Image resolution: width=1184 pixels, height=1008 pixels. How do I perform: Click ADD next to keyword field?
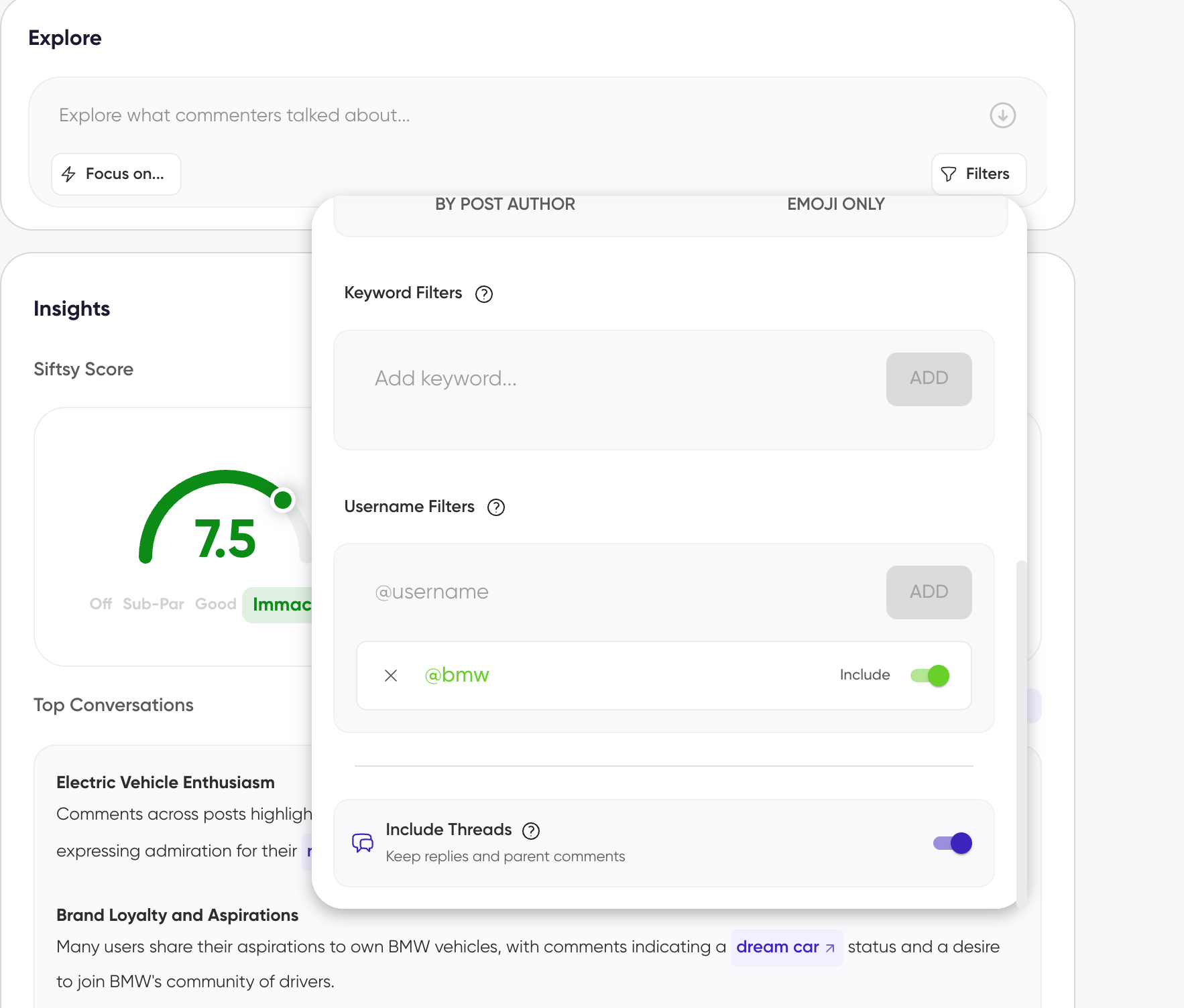(x=929, y=379)
